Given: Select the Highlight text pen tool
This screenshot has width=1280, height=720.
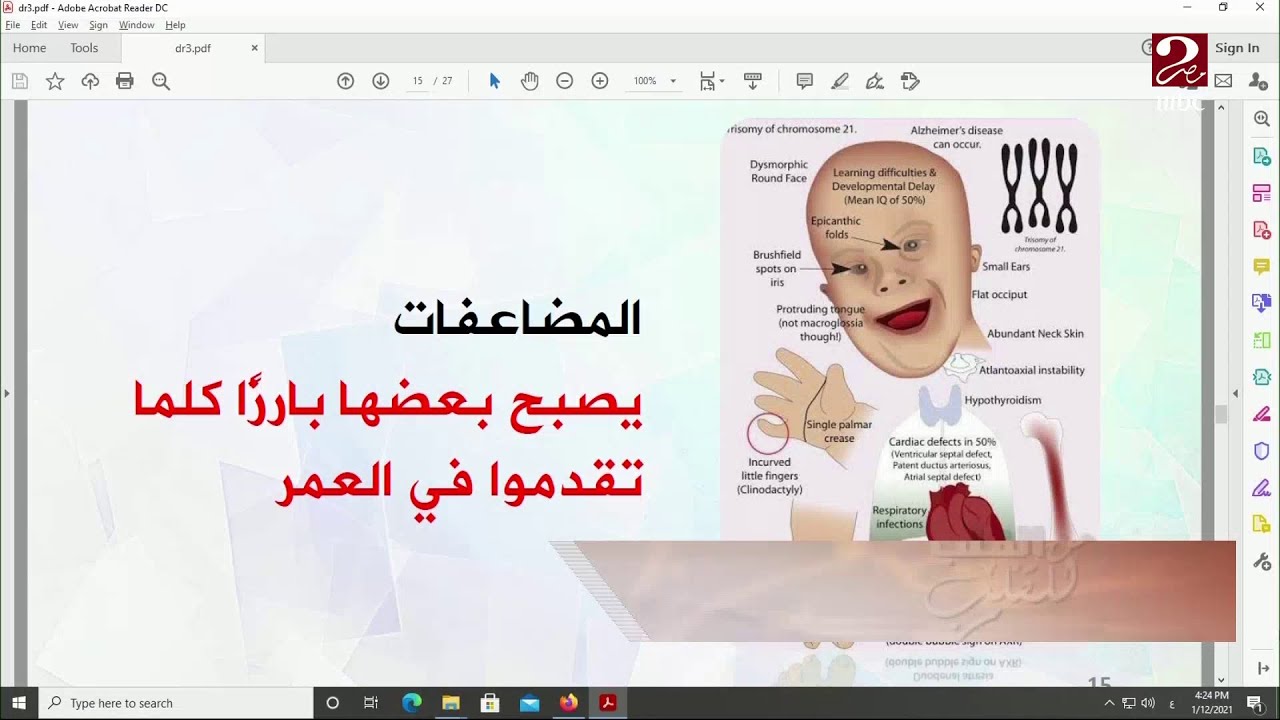Looking at the screenshot, I should (840, 81).
